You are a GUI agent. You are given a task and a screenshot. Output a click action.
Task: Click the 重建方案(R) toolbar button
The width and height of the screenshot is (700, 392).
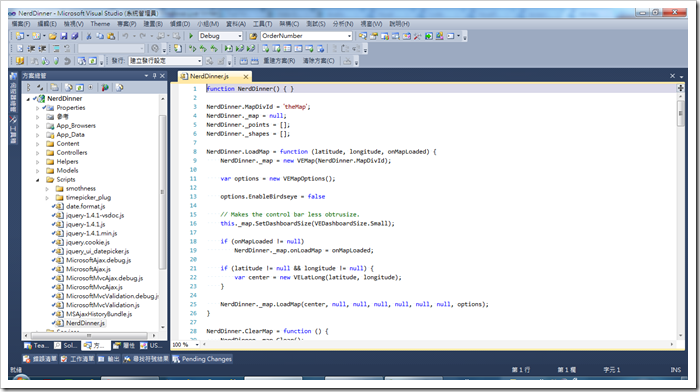[279, 61]
